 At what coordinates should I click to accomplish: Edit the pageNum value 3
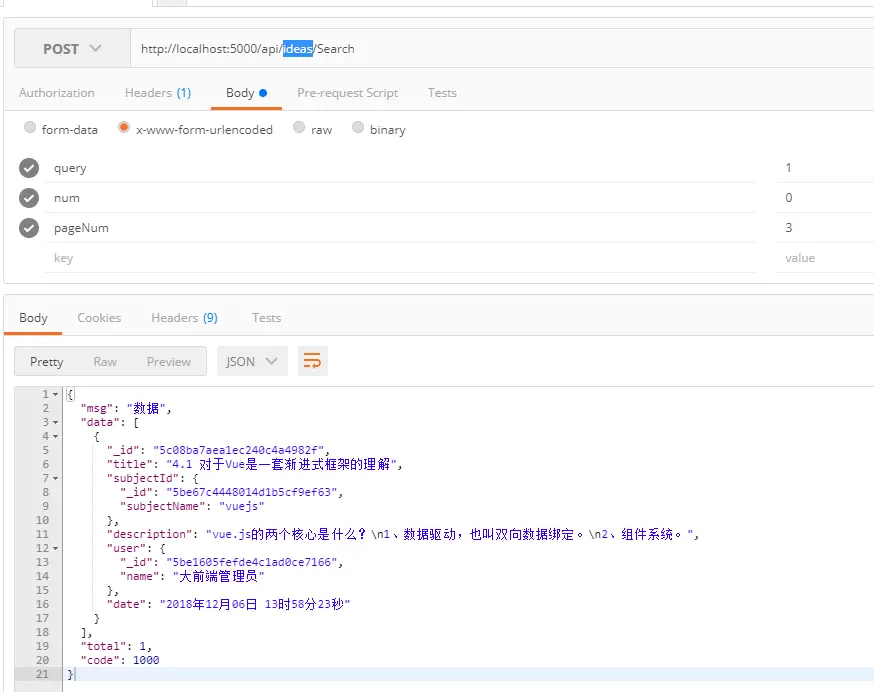tap(825, 228)
